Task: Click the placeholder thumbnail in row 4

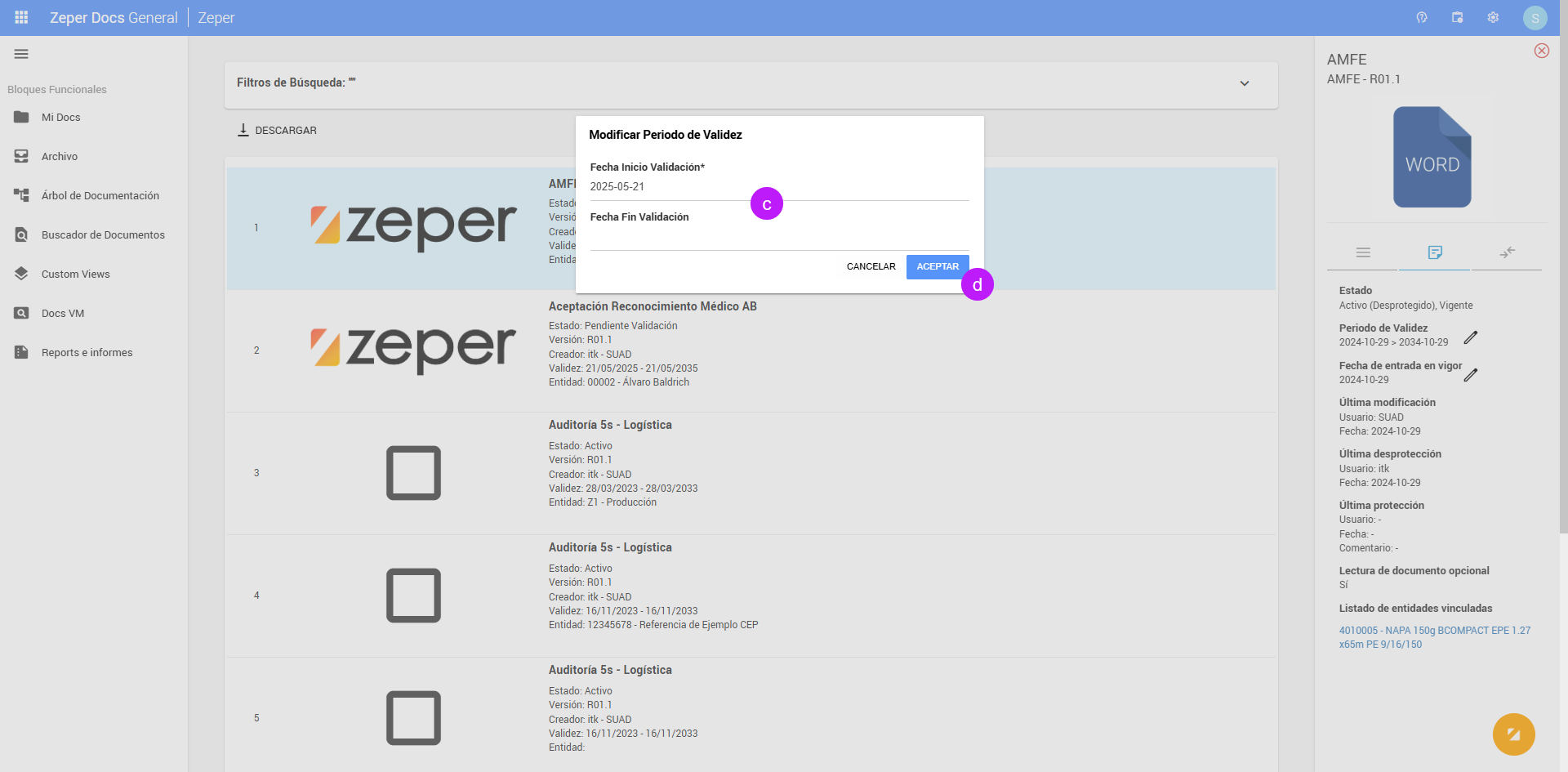Action: [413, 596]
